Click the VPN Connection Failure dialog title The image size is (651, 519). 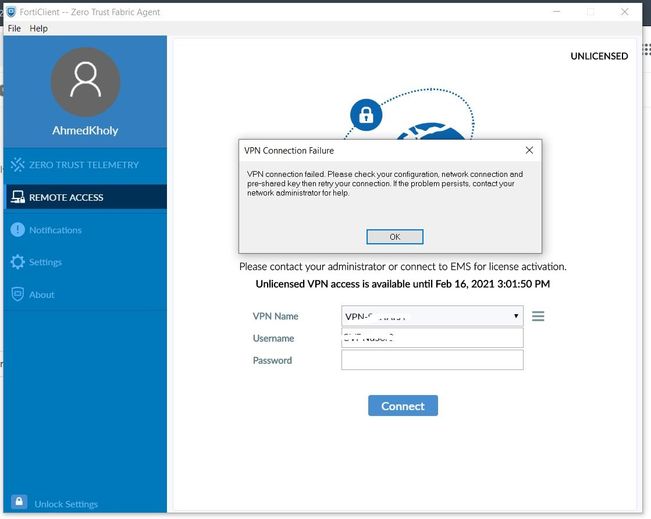(x=289, y=151)
